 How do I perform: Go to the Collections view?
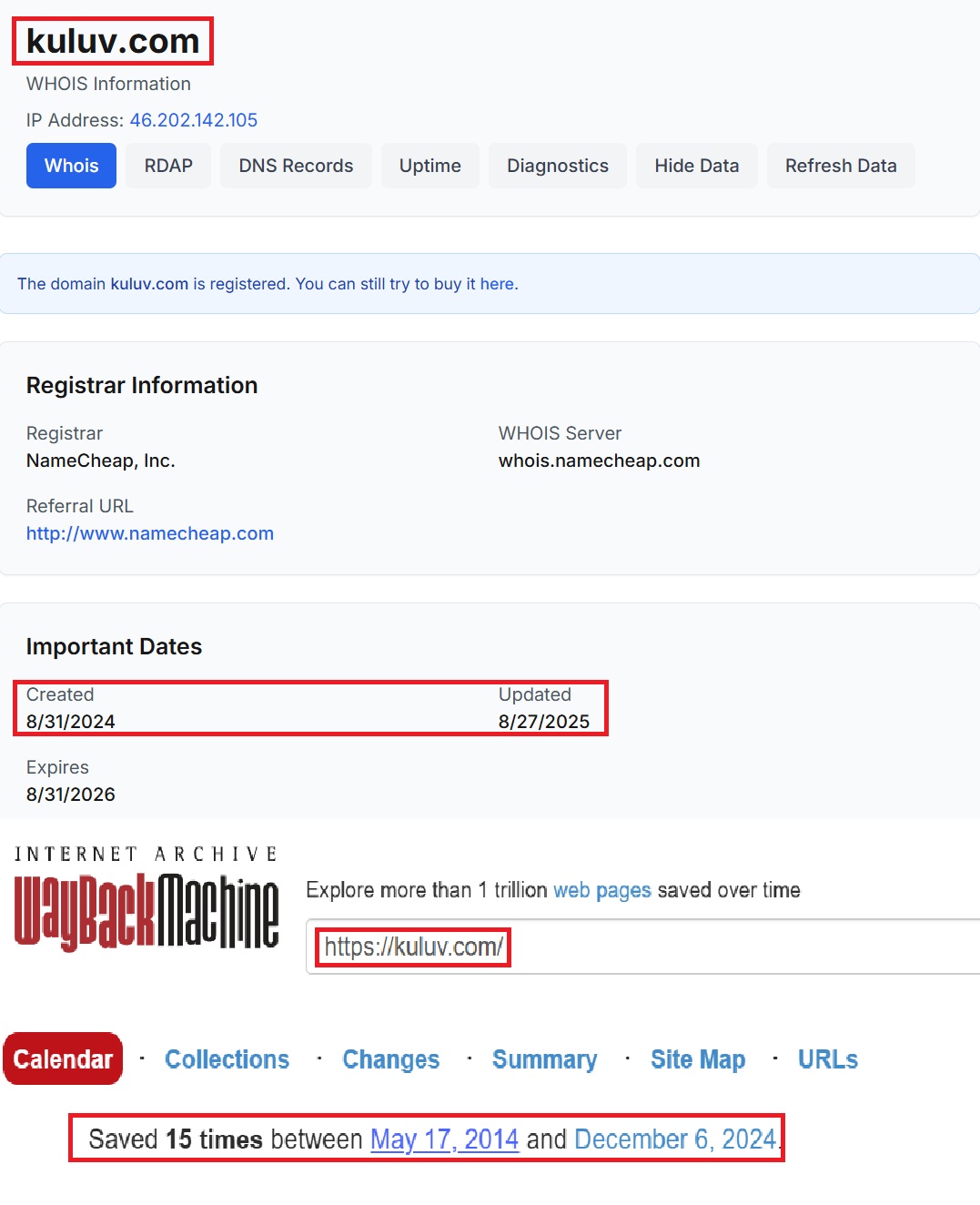[x=227, y=1059]
